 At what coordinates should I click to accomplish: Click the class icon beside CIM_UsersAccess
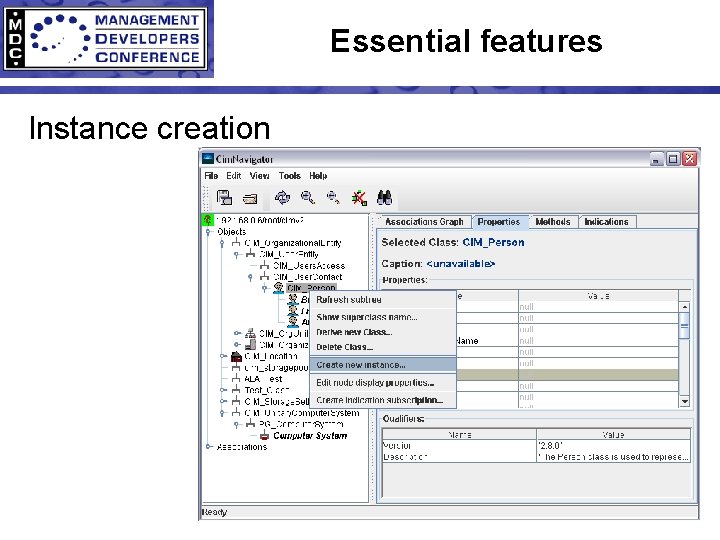click(x=264, y=265)
